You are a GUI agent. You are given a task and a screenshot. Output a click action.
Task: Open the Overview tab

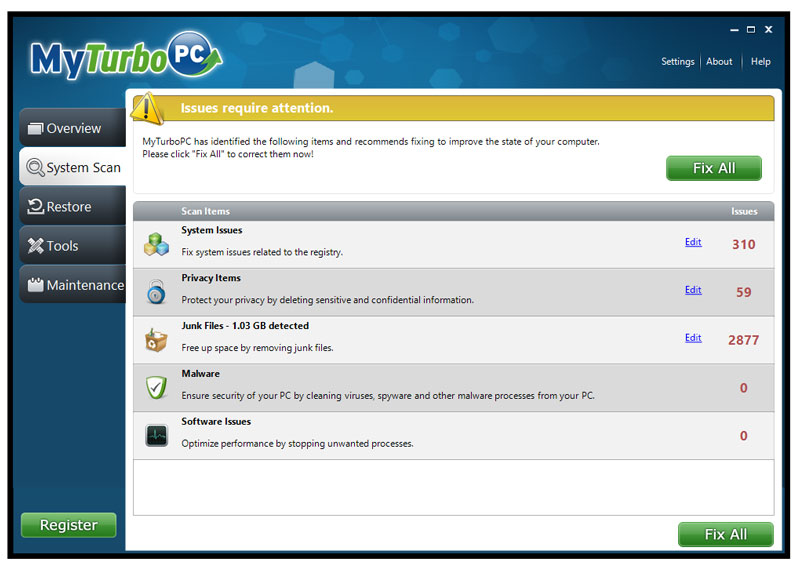[x=70, y=128]
